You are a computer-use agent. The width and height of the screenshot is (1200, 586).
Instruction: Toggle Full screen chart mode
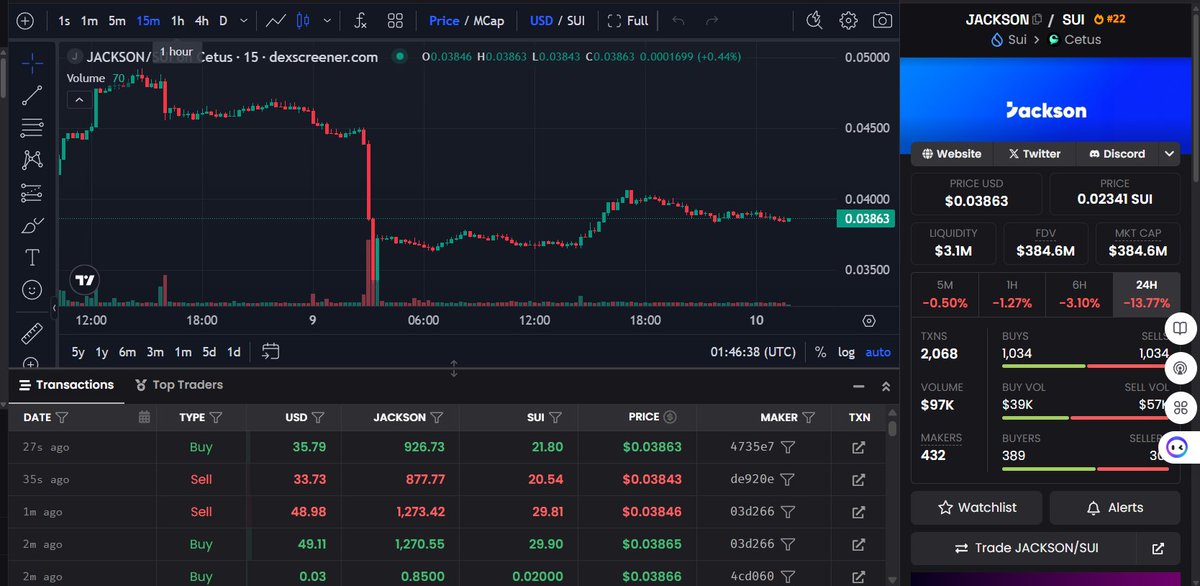627,20
